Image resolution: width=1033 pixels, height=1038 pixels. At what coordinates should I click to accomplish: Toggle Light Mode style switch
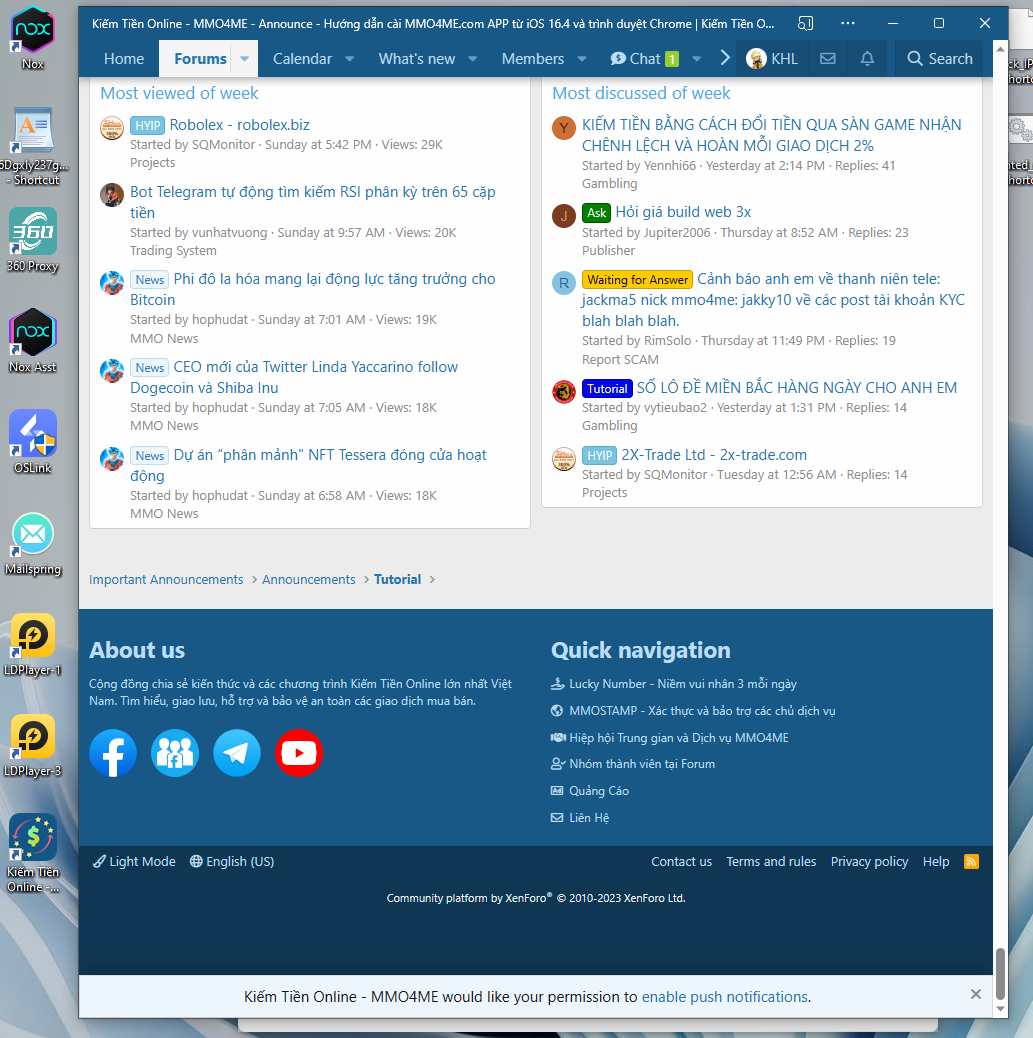click(x=134, y=861)
